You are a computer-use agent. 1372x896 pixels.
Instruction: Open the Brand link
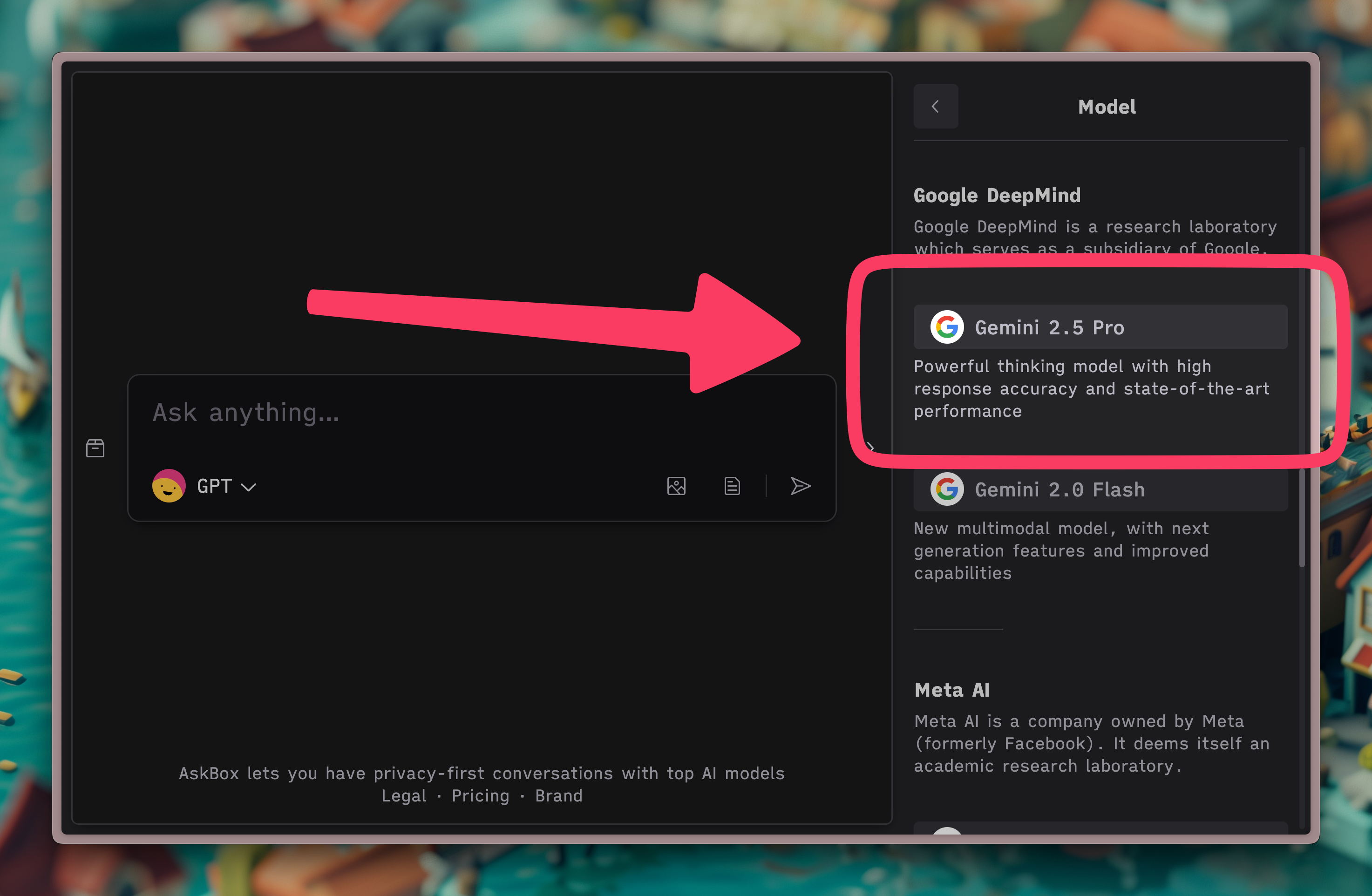pyautogui.click(x=558, y=796)
